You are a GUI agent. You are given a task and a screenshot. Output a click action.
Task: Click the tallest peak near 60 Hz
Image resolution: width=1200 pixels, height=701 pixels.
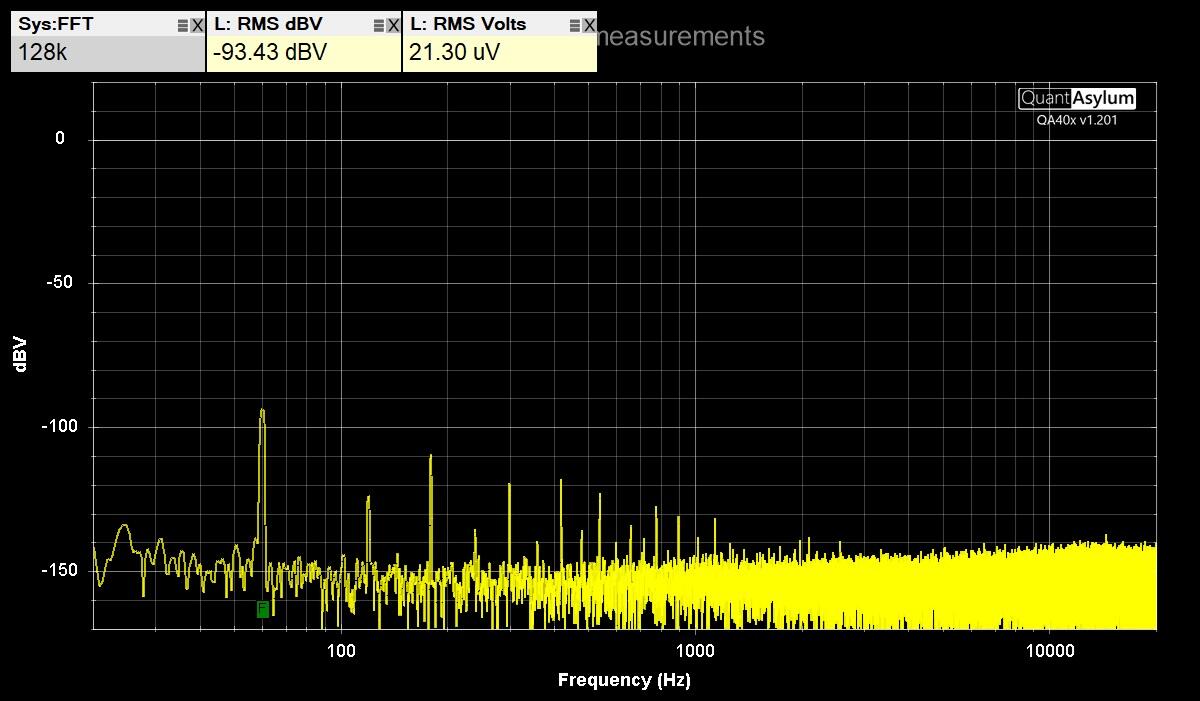point(262,412)
